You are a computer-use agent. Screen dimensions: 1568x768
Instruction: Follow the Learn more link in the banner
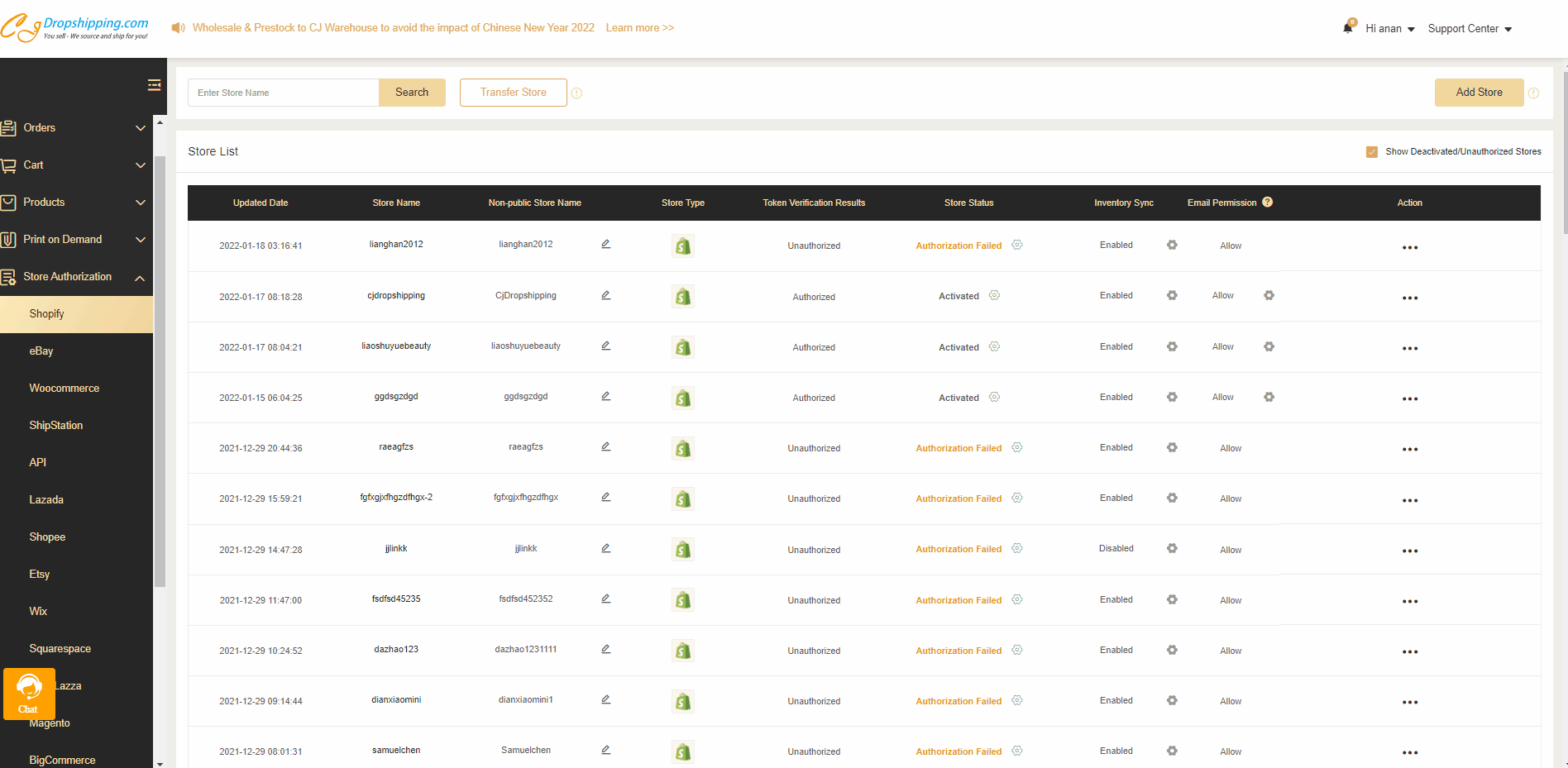click(x=638, y=27)
